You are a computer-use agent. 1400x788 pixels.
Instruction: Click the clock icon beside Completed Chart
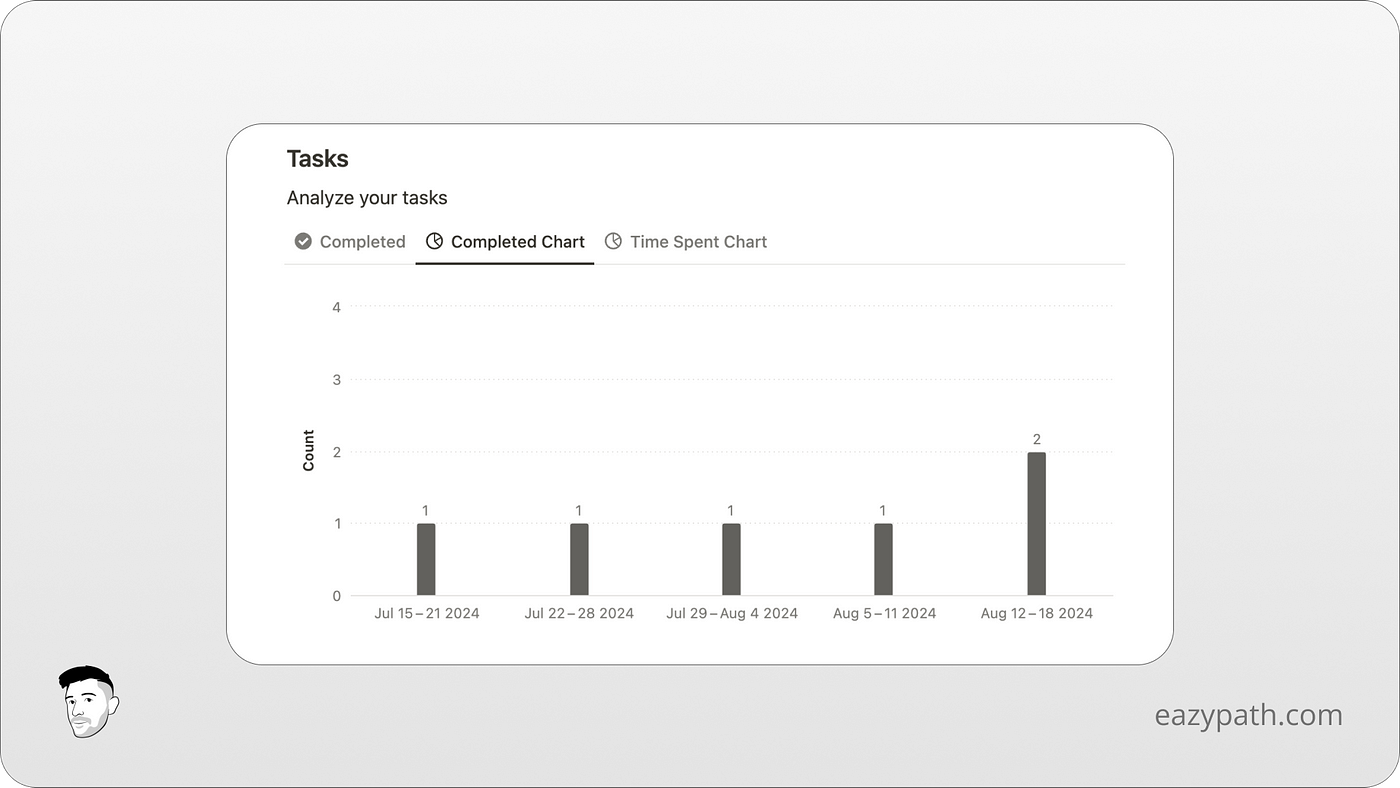434,241
